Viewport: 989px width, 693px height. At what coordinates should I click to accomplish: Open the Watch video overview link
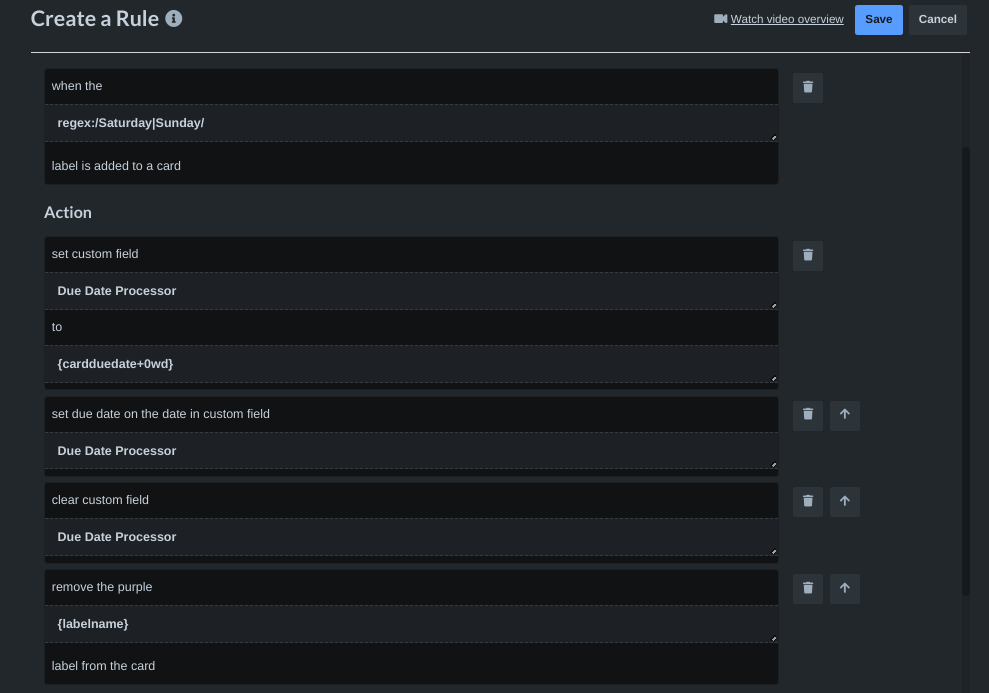pyautogui.click(x=787, y=18)
